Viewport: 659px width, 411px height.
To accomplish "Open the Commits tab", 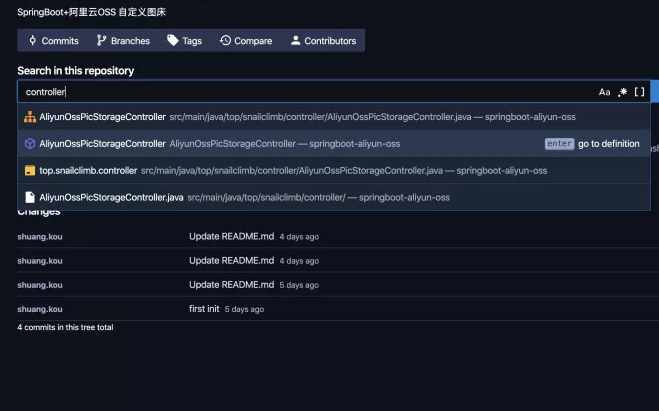I will click(53, 41).
